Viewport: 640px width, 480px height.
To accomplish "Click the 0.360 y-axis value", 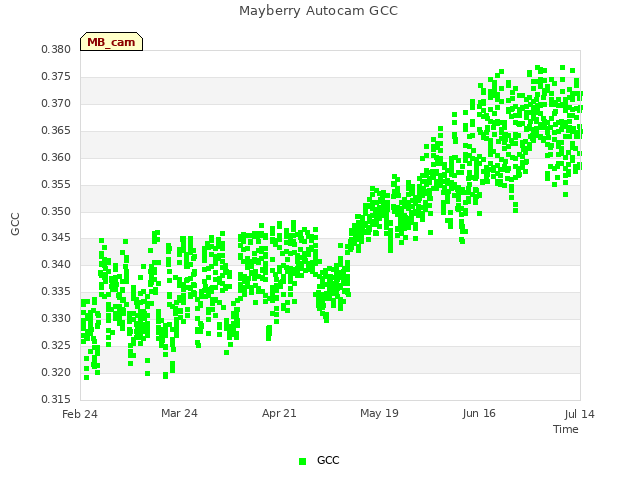I will (x=56, y=157).
